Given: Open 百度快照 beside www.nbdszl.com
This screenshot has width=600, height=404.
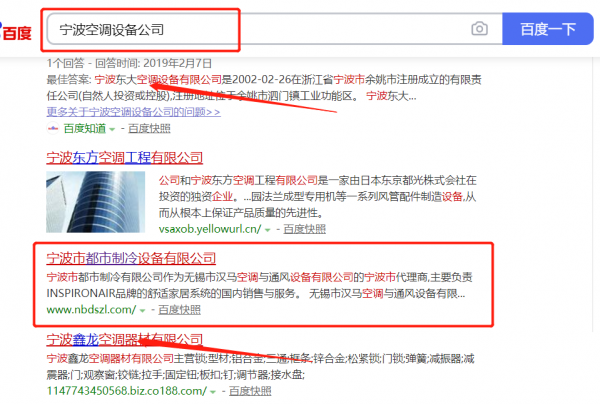Looking at the screenshot, I should (x=179, y=310).
